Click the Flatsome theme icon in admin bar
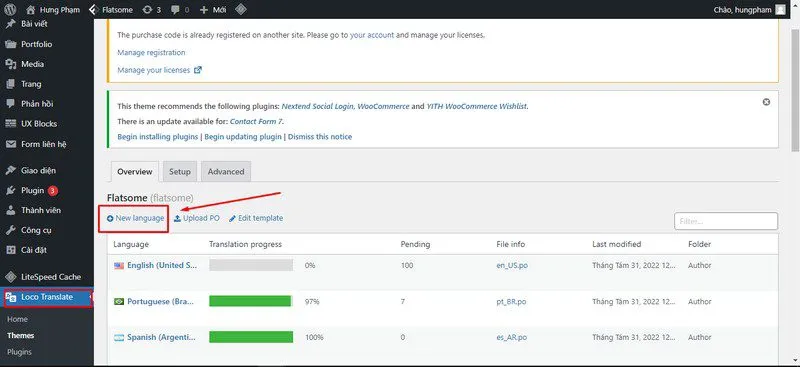This screenshot has width=800, height=367. point(93,9)
